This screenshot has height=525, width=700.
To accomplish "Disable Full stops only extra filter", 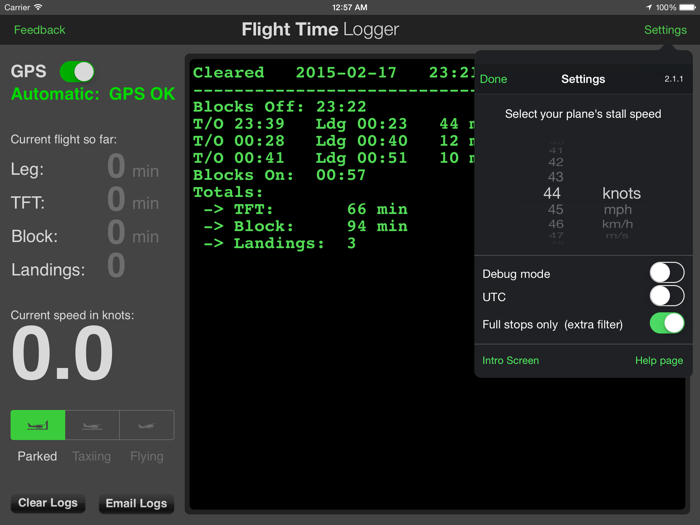I will pos(667,323).
